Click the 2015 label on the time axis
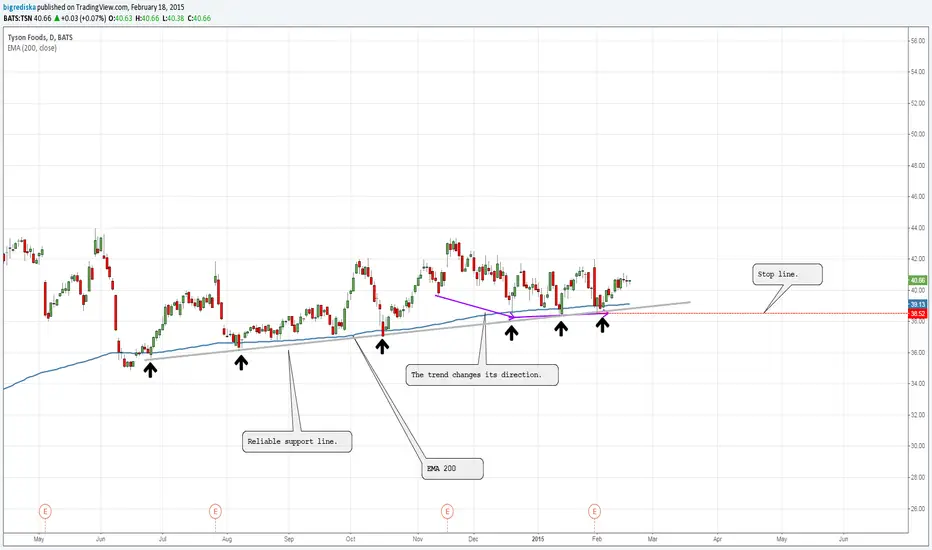Image resolution: width=932 pixels, height=550 pixels. pos(538,539)
